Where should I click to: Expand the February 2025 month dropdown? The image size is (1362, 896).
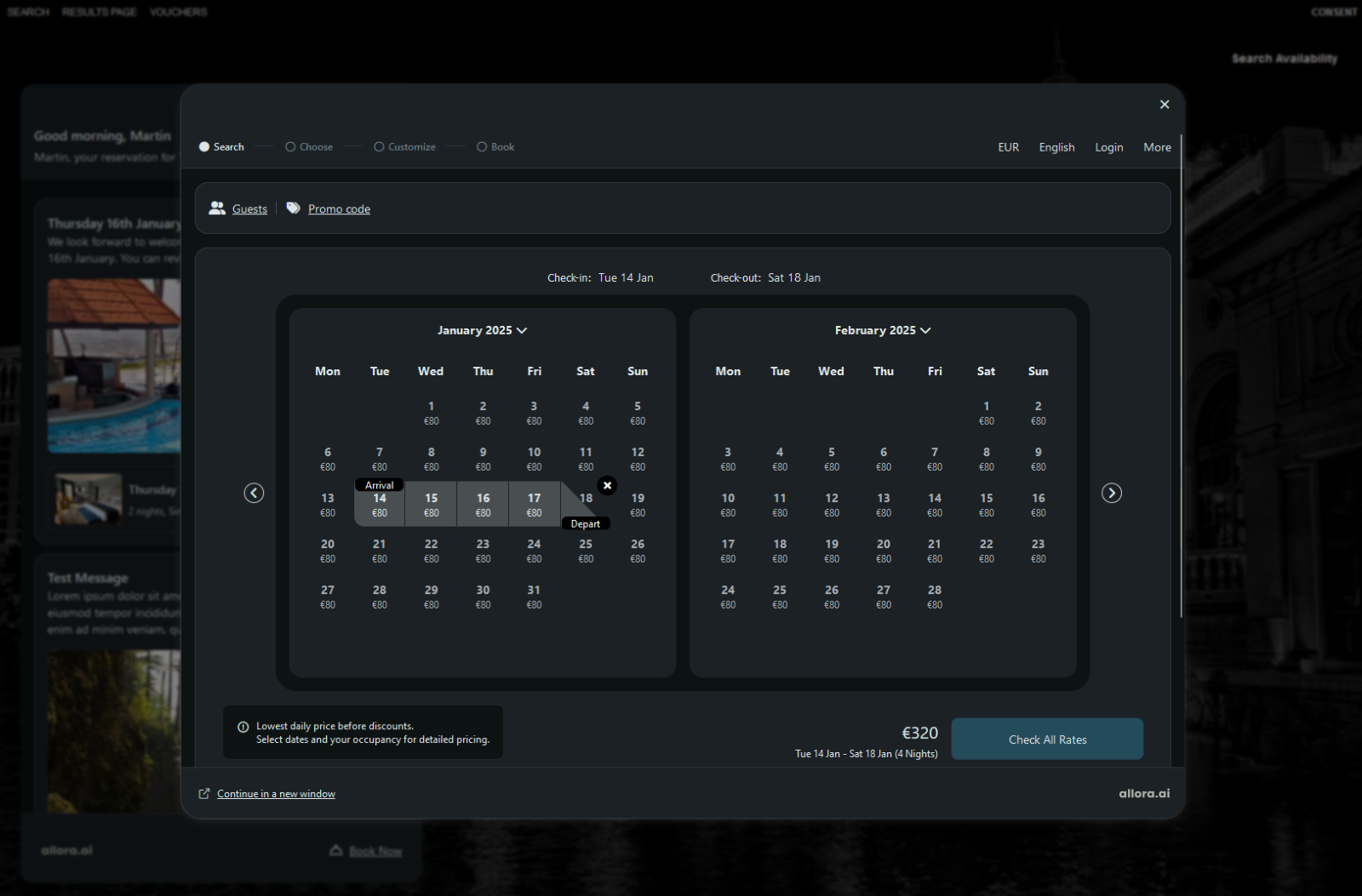[883, 330]
